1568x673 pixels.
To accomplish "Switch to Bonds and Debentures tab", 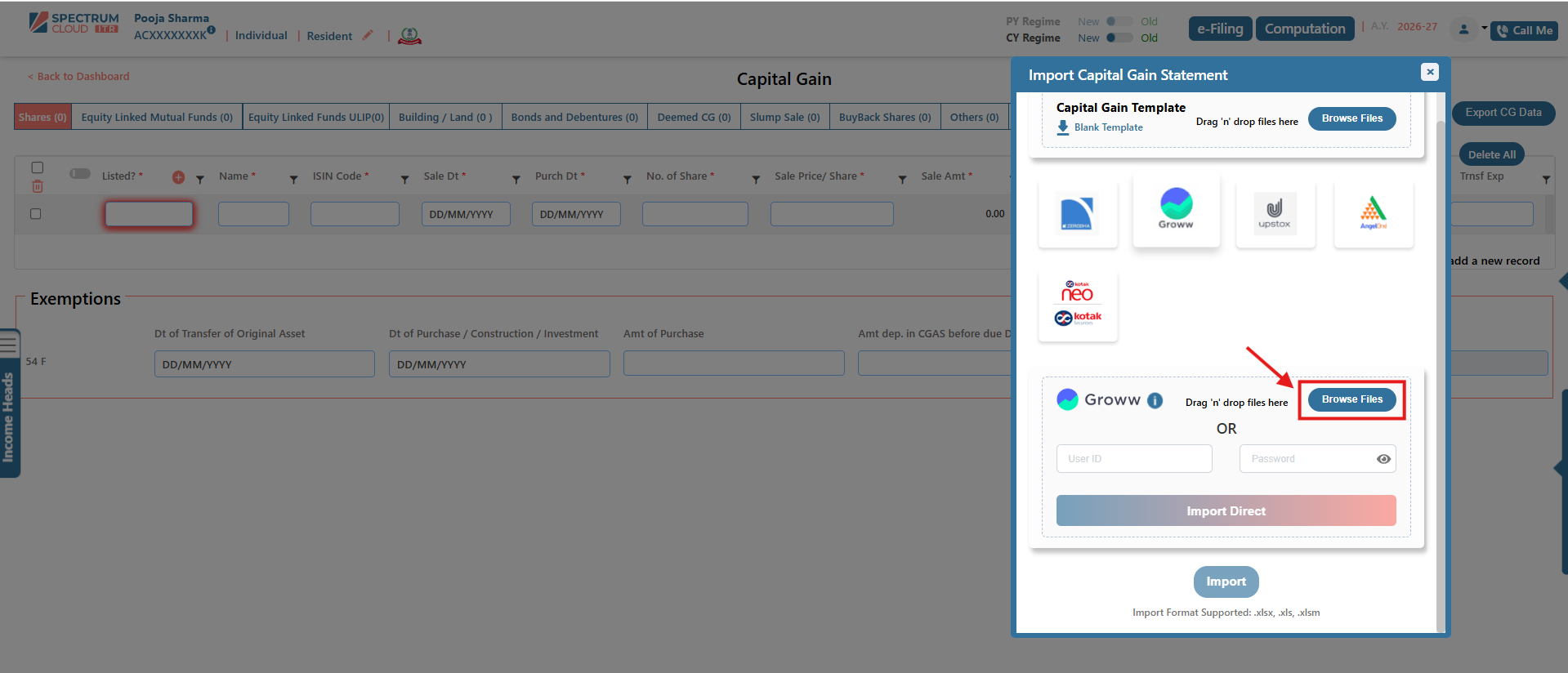I will pos(574,117).
